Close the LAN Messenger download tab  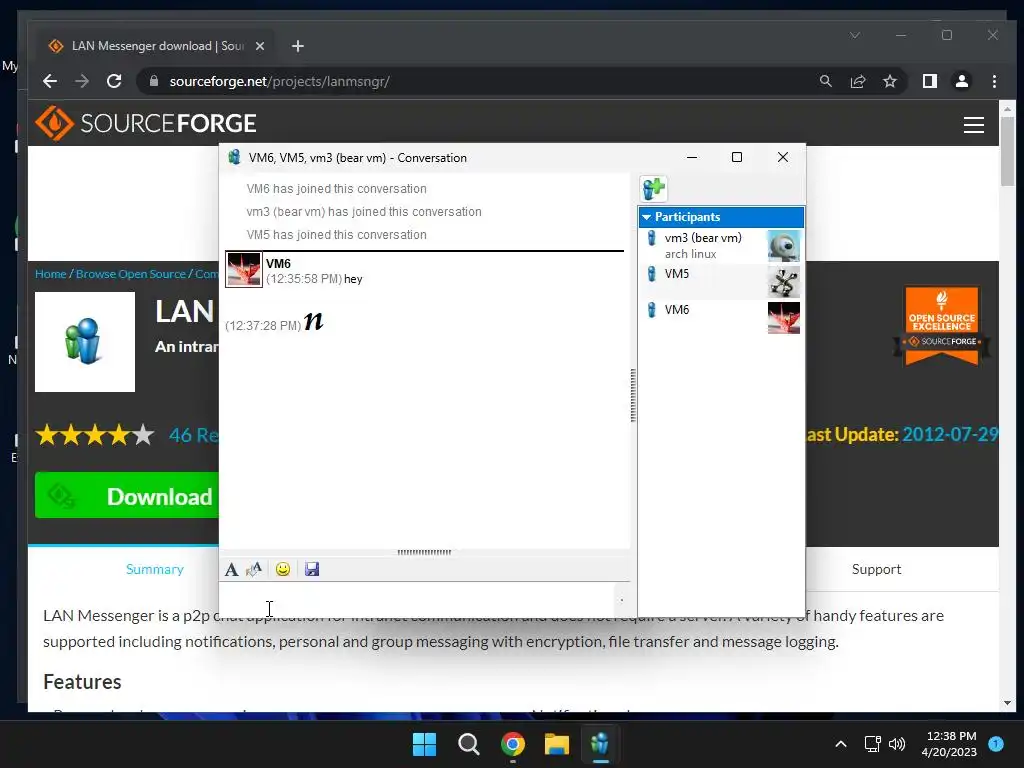(260, 46)
